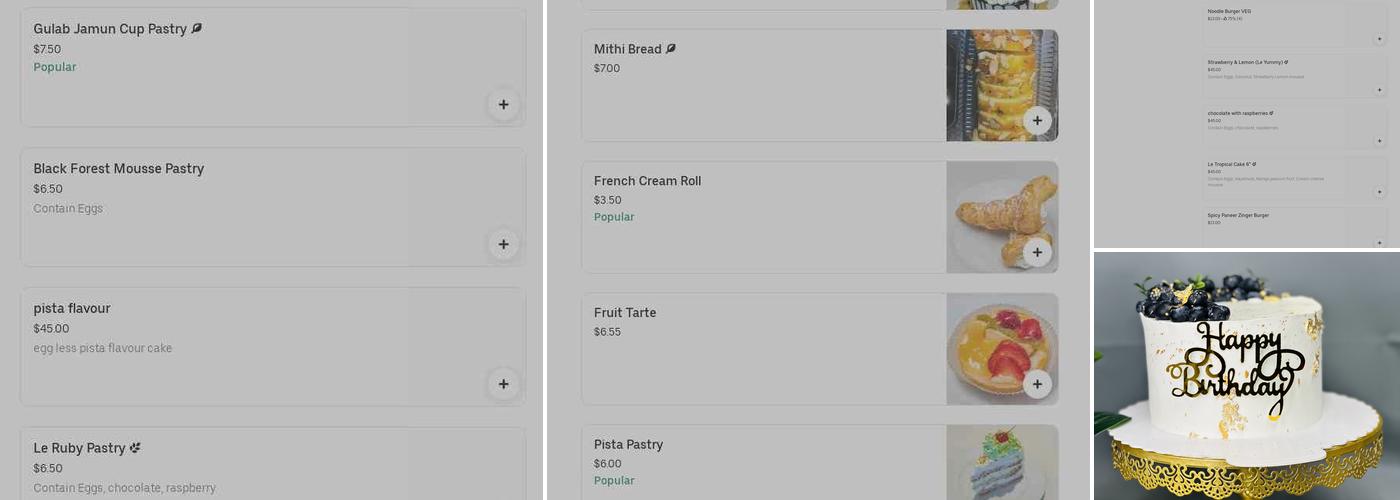
Task: Open the Happy Birthday cake photo
Action: coord(1246,376)
